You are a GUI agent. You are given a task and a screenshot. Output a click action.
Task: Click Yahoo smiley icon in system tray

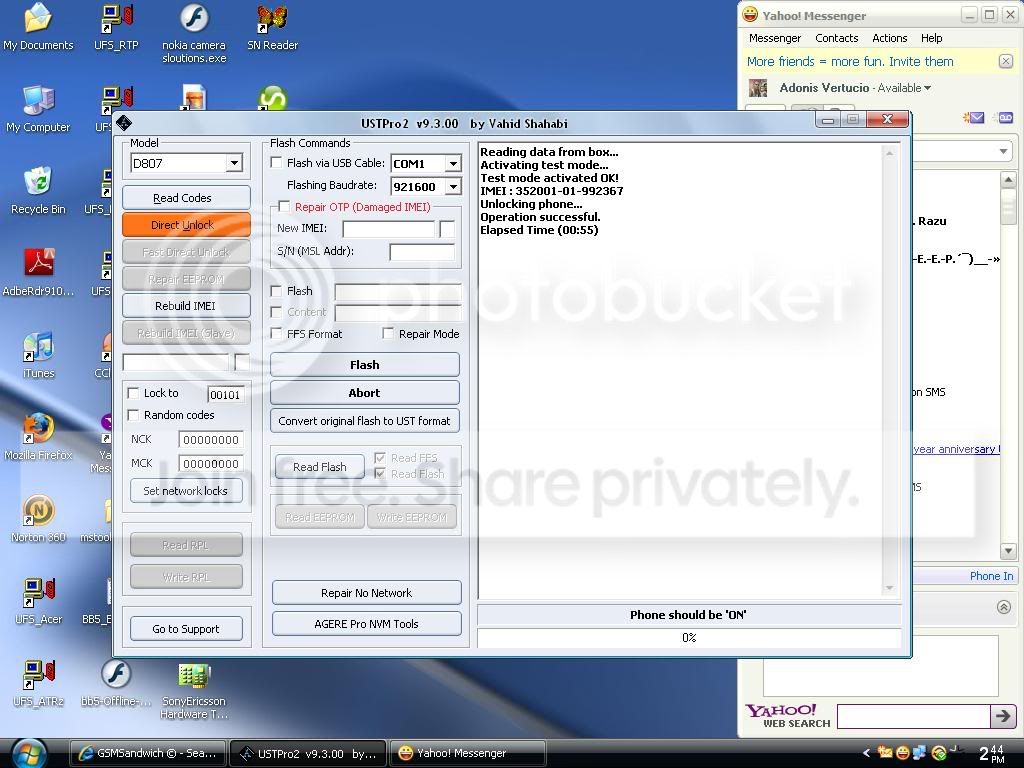[x=903, y=753]
